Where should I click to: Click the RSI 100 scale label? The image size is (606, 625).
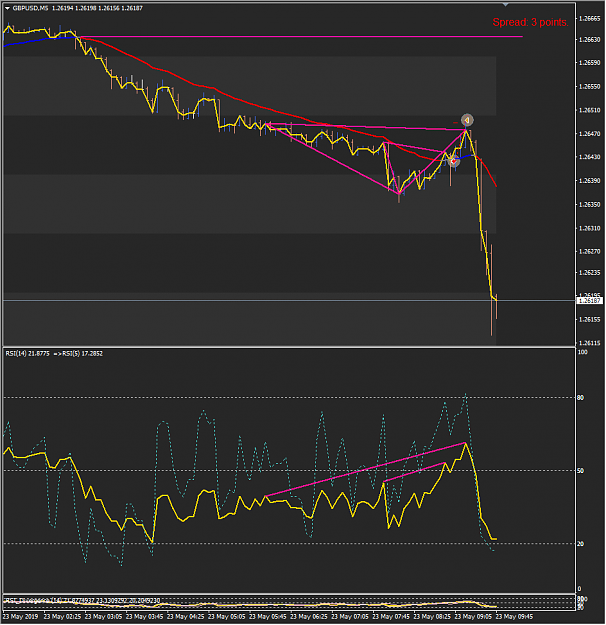582,352
